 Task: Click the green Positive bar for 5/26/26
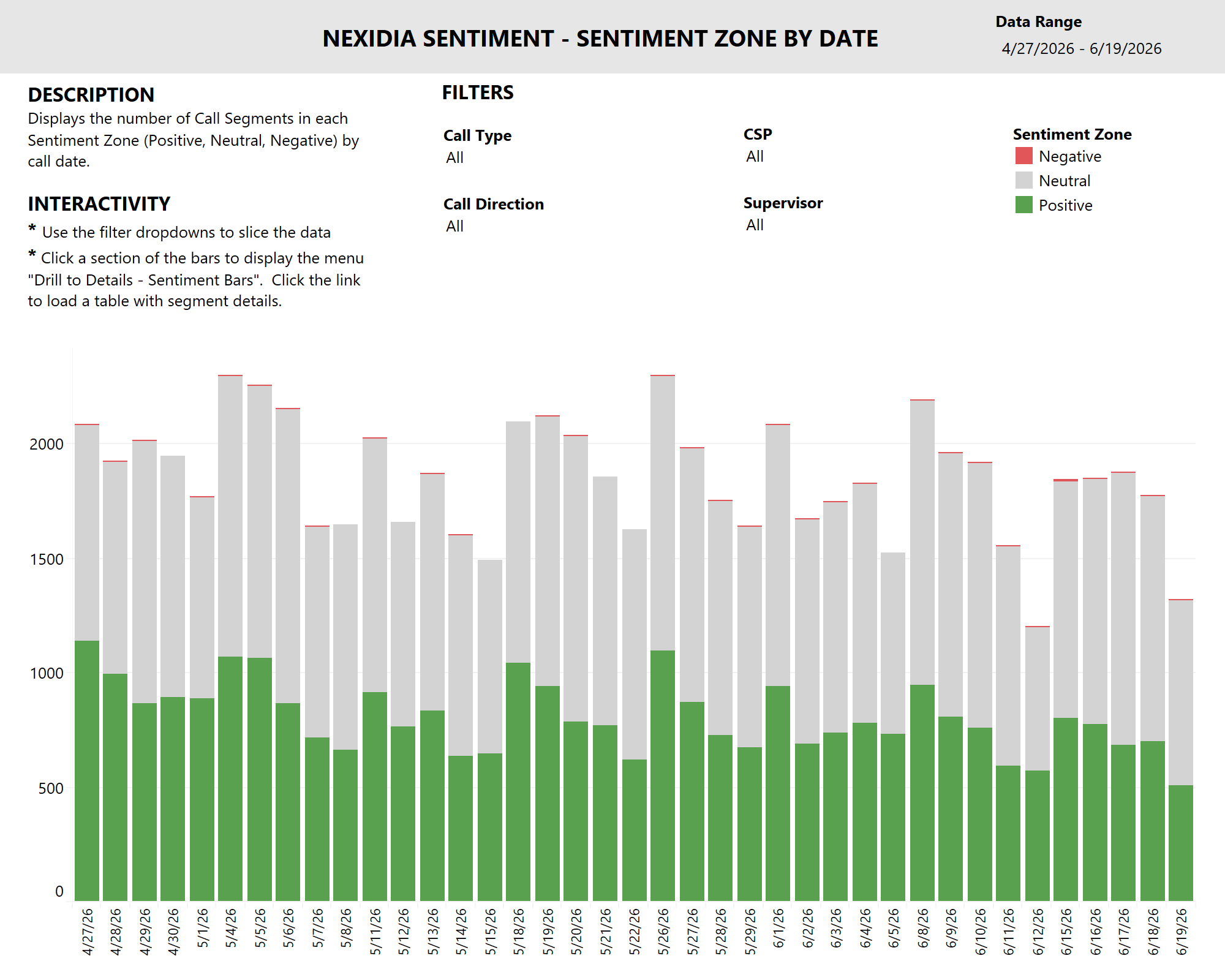663,775
